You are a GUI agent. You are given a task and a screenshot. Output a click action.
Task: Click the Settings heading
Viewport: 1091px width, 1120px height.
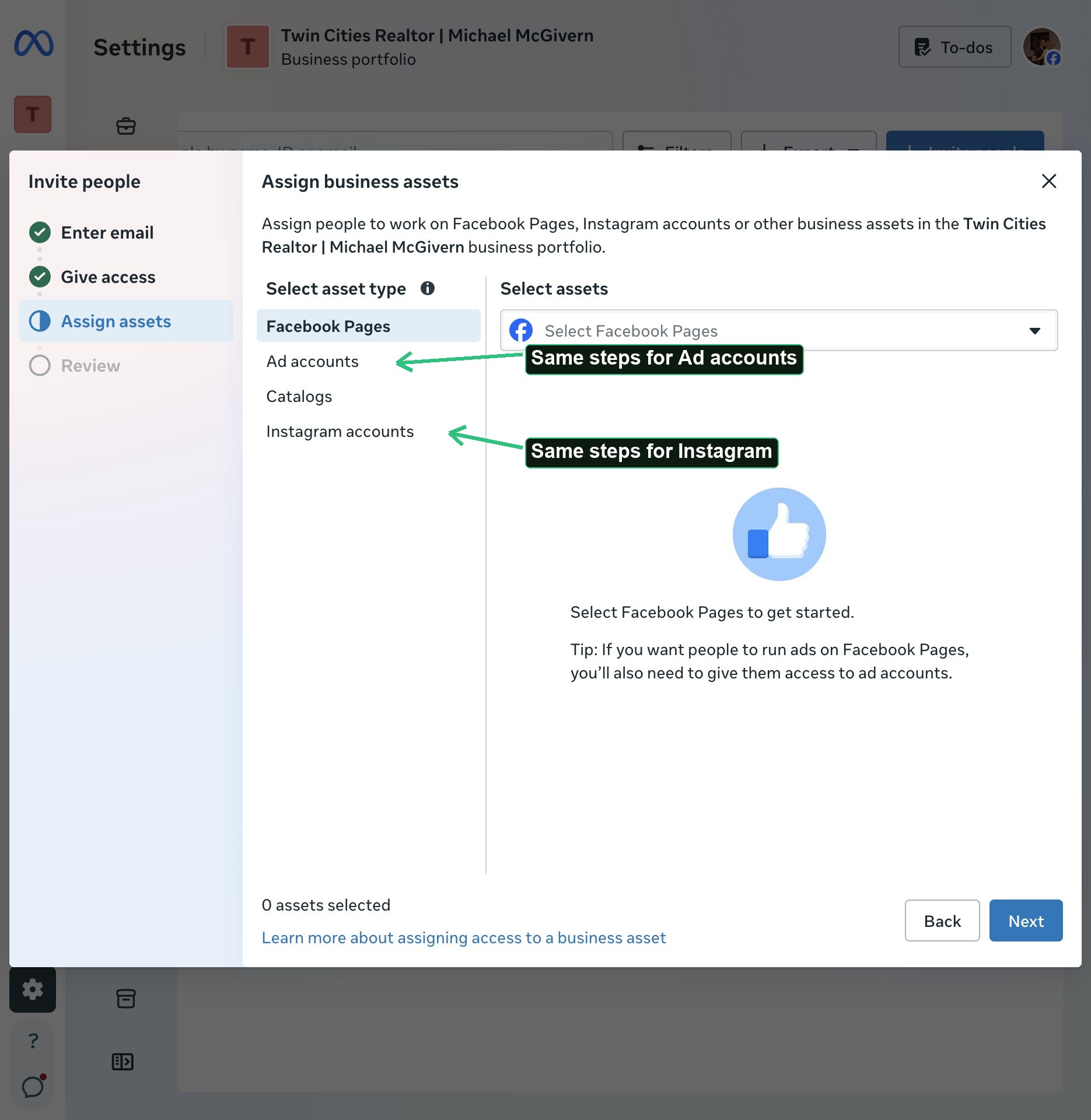coord(139,47)
